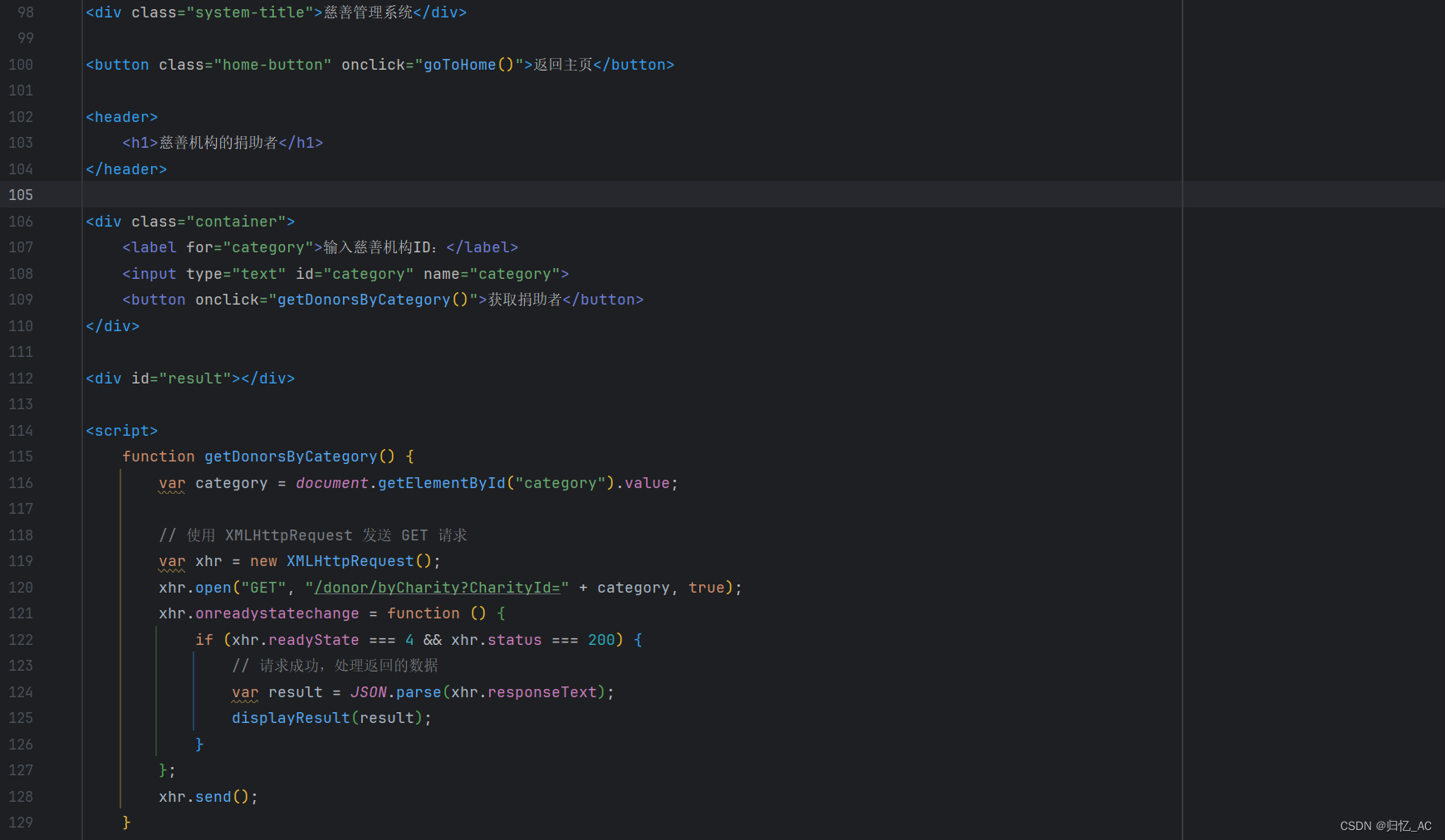Image resolution: width=1445 pixels, height=840 pixels.
Task: Click the comment 请求成功，处理返回的数据
Action: (x=335, y=666)
